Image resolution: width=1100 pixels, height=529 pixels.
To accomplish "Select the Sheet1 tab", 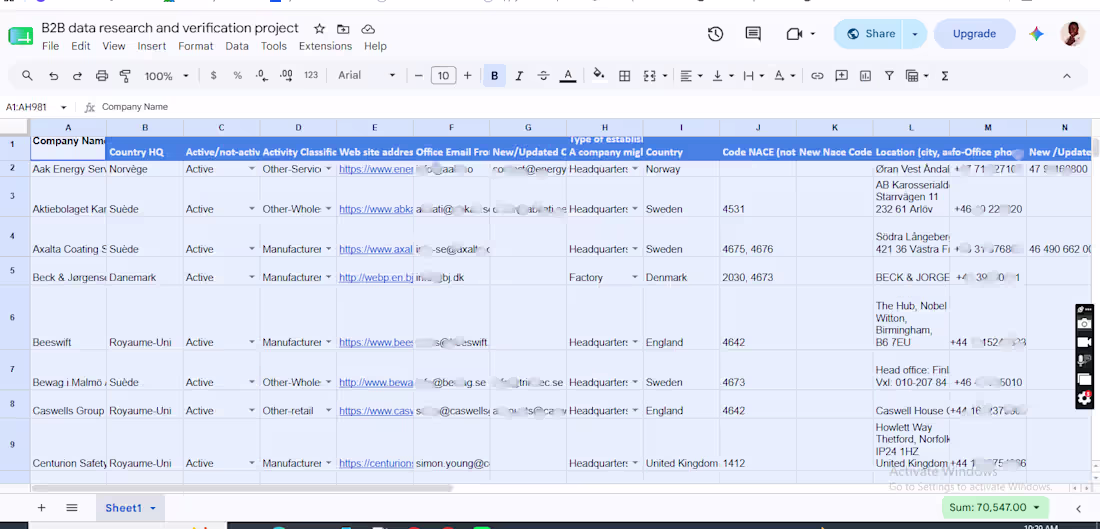I will (130, 508).
